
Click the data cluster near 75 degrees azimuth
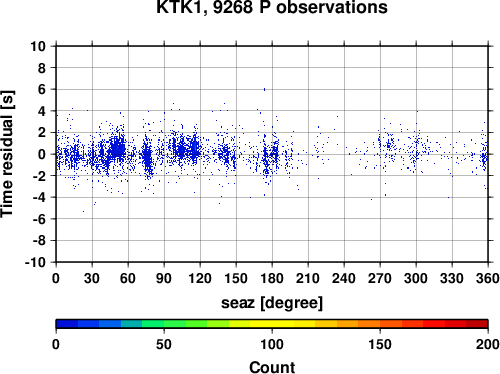pyautogui.click(x=147, y=157)
